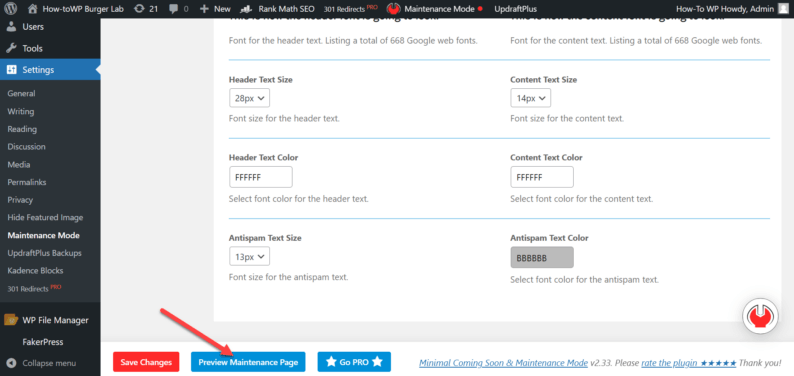Click the Admin avatar in top right
The height and width of the screenshot is (376, 794).
click(x=783, y=9)
